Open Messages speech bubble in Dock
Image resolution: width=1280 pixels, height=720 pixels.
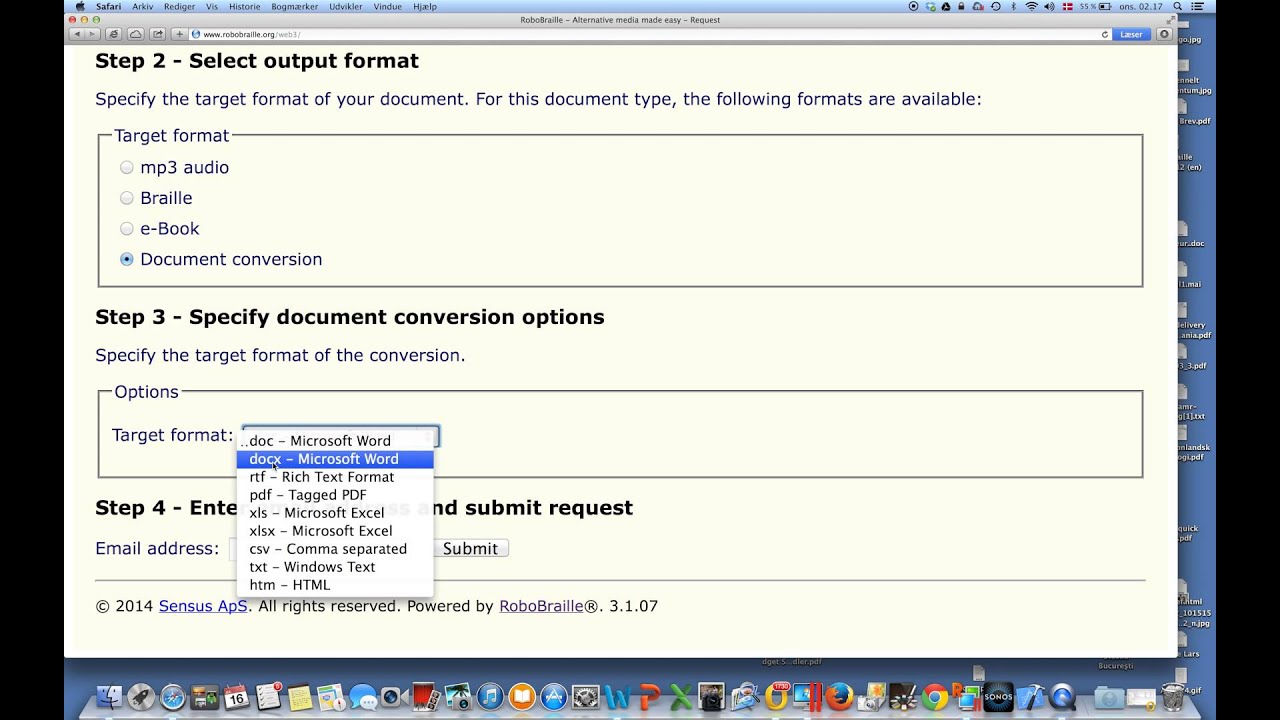pyautogui.click(x=361, y=697)
